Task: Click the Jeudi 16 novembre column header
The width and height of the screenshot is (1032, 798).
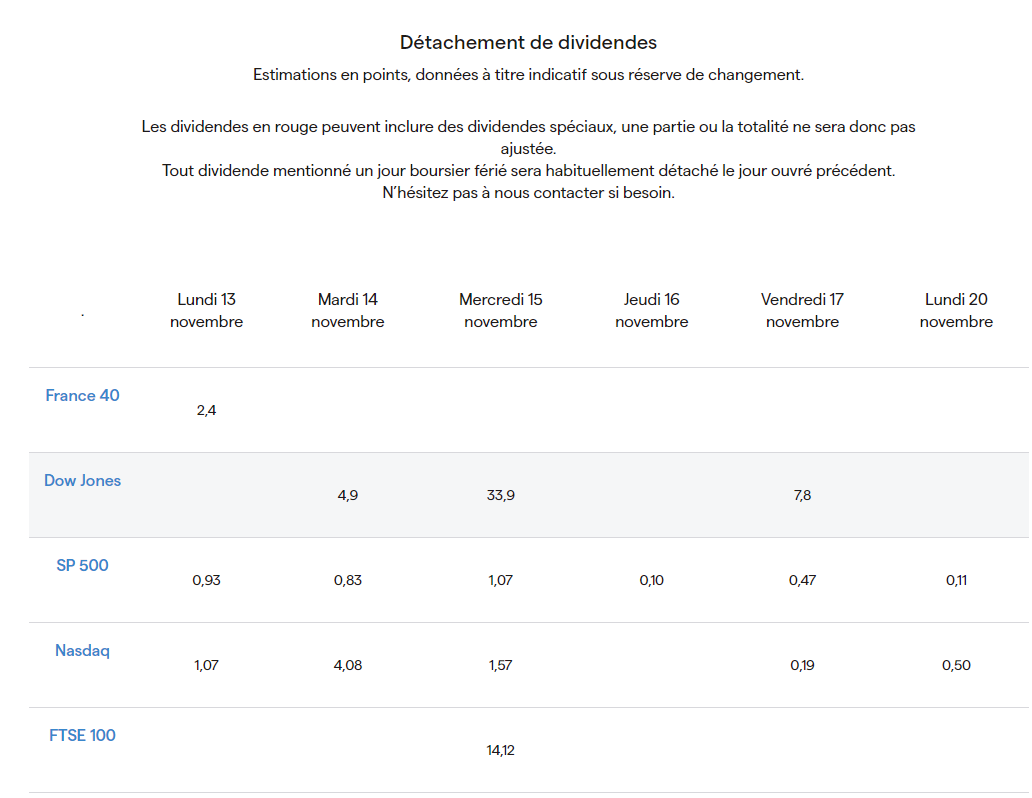Action: [652, 310]
